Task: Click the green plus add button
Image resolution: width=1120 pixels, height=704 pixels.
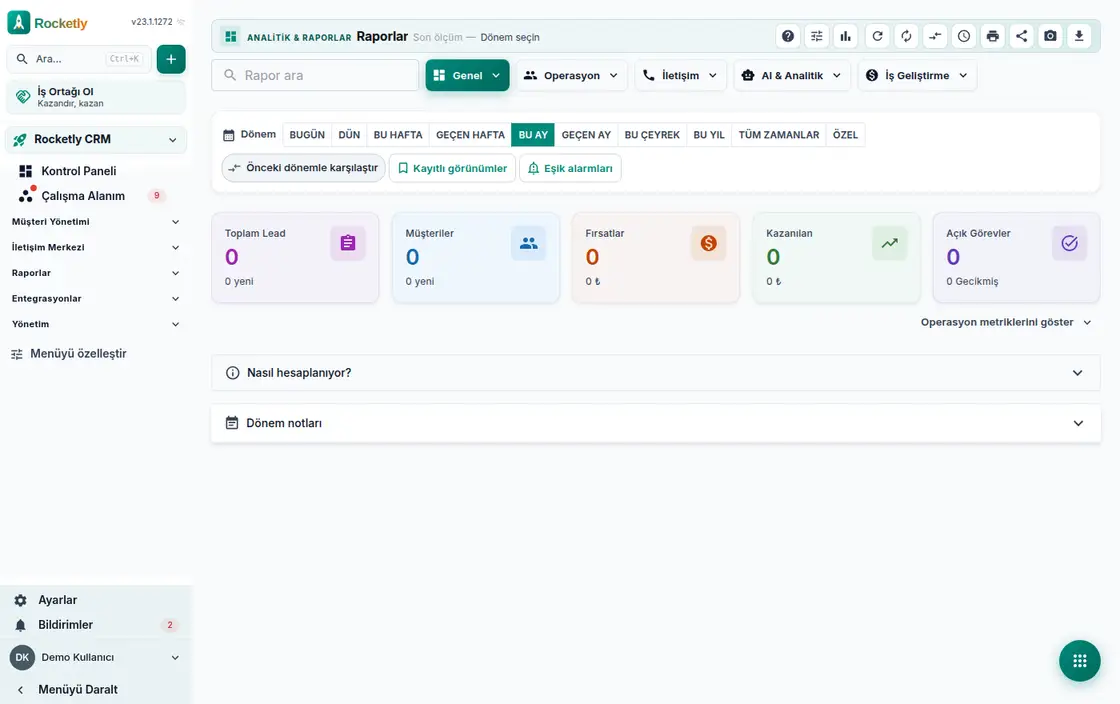Action: tap(171, 59)
